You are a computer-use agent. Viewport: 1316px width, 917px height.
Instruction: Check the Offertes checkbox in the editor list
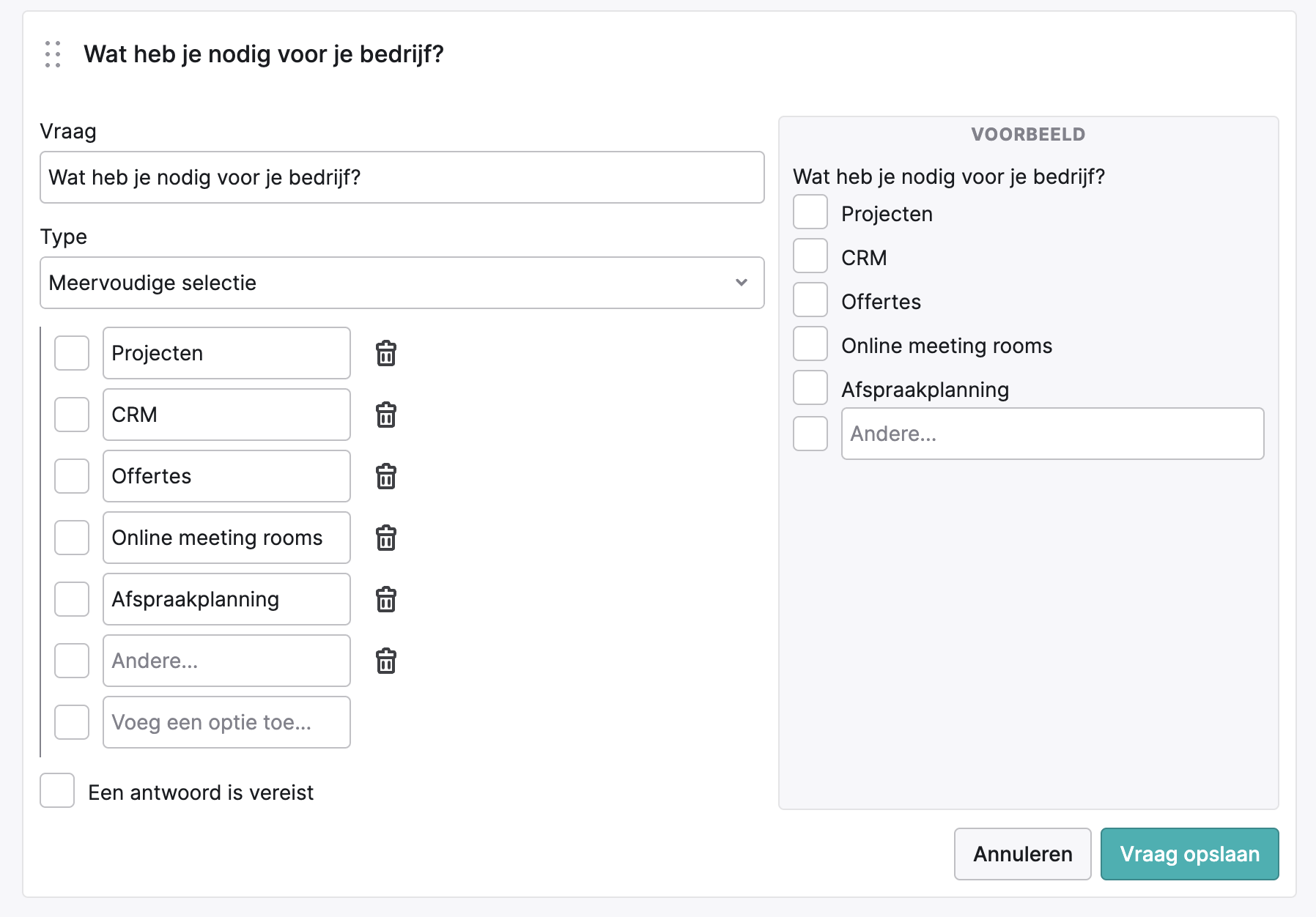pyautogui.click(x=72, y=476)
